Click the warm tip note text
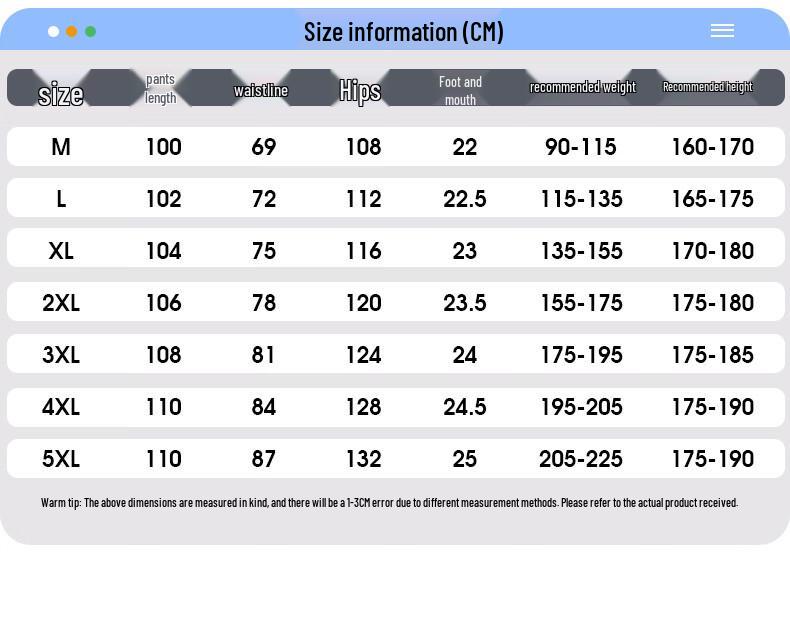Screen dimensions: 790x629 tap(389, 503)
